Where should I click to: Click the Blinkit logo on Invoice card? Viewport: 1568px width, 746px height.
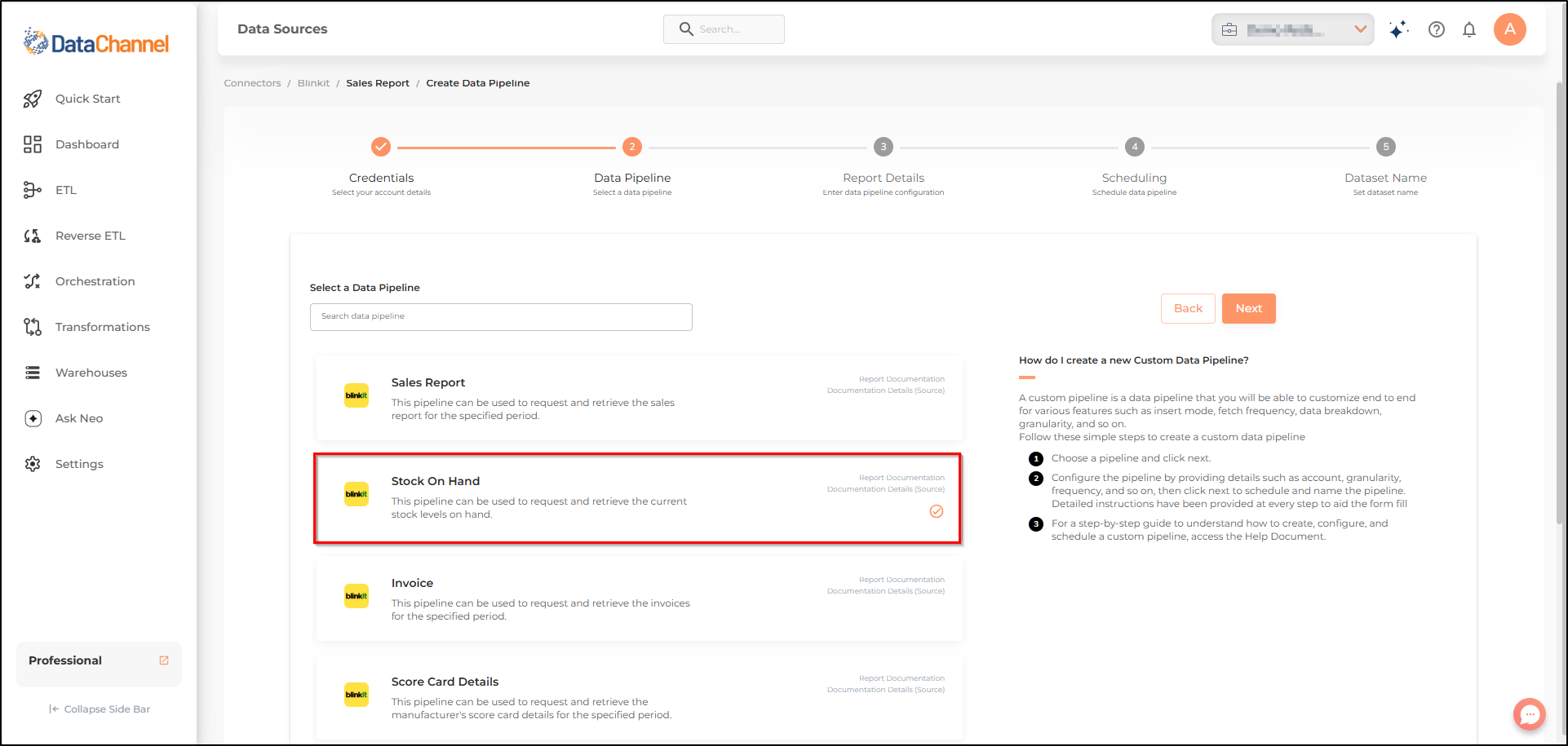(x=357, y=596)
